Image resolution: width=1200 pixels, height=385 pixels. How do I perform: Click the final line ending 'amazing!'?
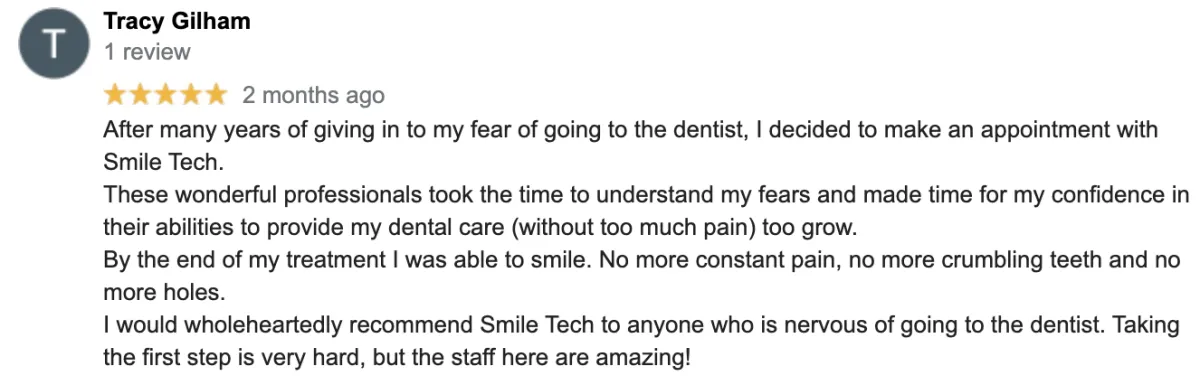click(397, 357)
